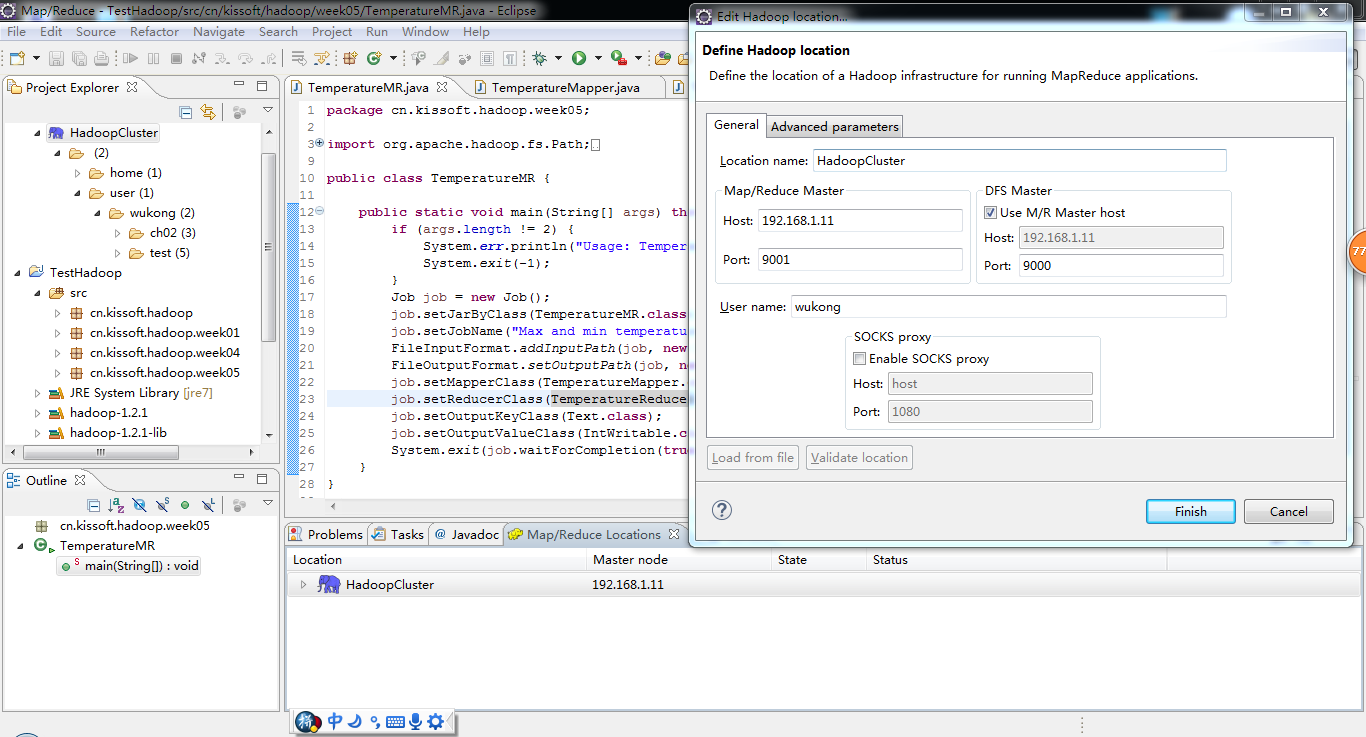The height and width of the screenshot is (737, 1366).
Task: Click the IME settings gear icon
Action: pyautogui.click(x=436, y=721)
